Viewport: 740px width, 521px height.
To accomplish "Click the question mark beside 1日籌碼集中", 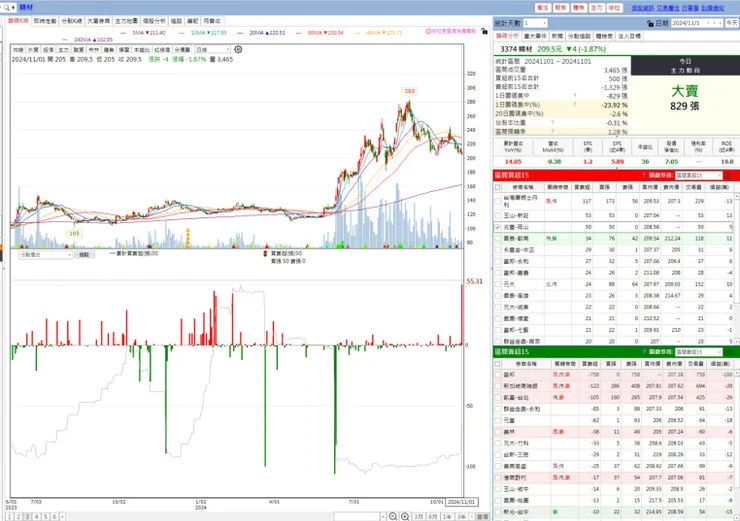I will pyautogui.click(x=574, y=96).
